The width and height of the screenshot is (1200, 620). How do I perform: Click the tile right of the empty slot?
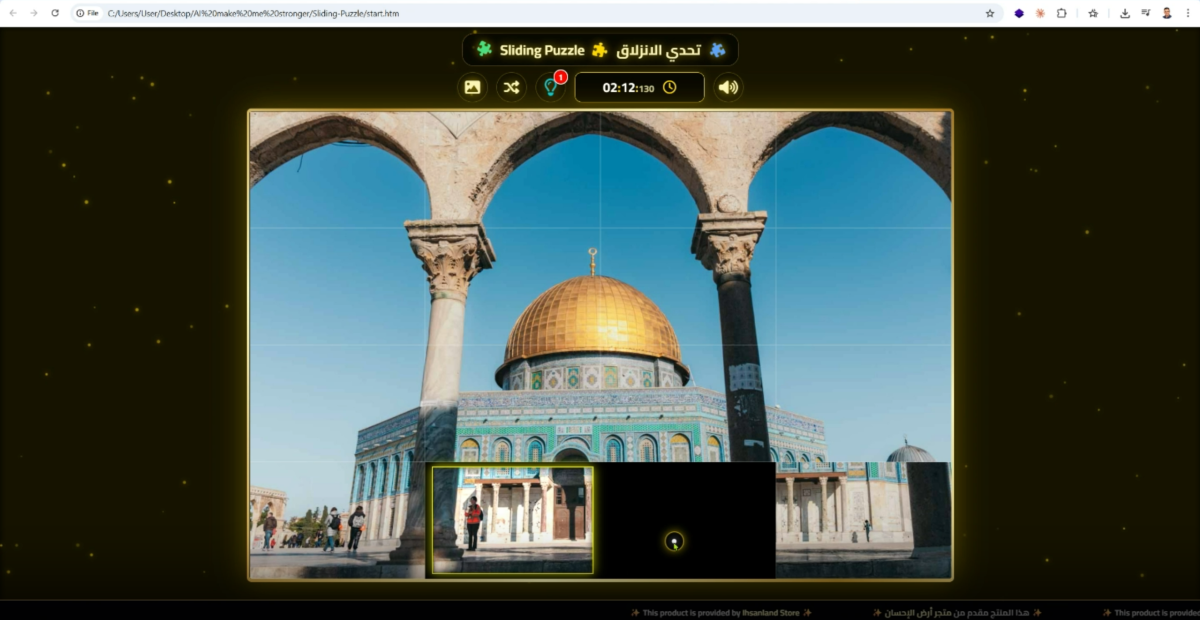(x=862, y=520)
